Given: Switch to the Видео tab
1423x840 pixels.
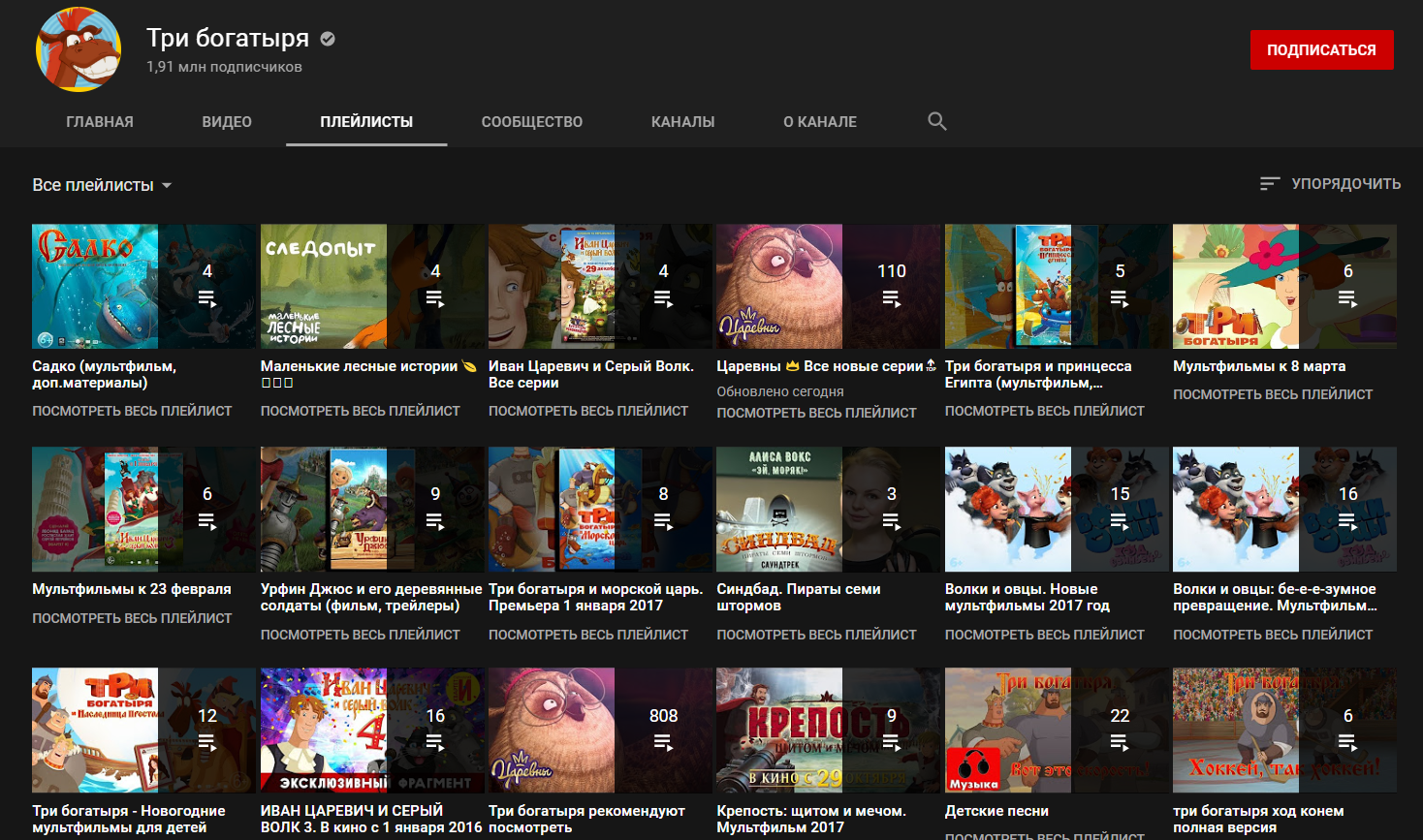Looking at the screenshot, I should click(227, 122).
